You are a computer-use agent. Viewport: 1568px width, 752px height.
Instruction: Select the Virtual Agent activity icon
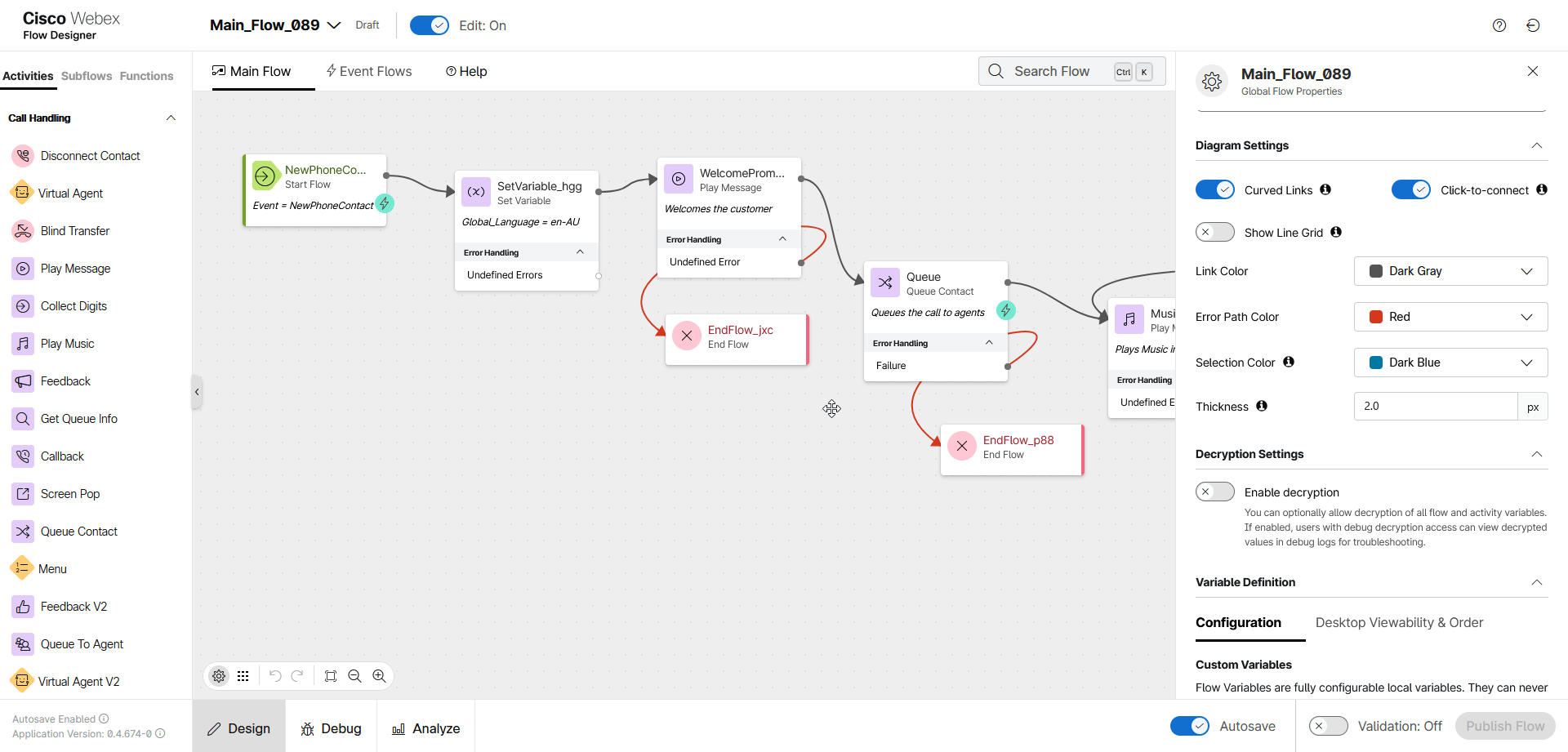(21, 194)
